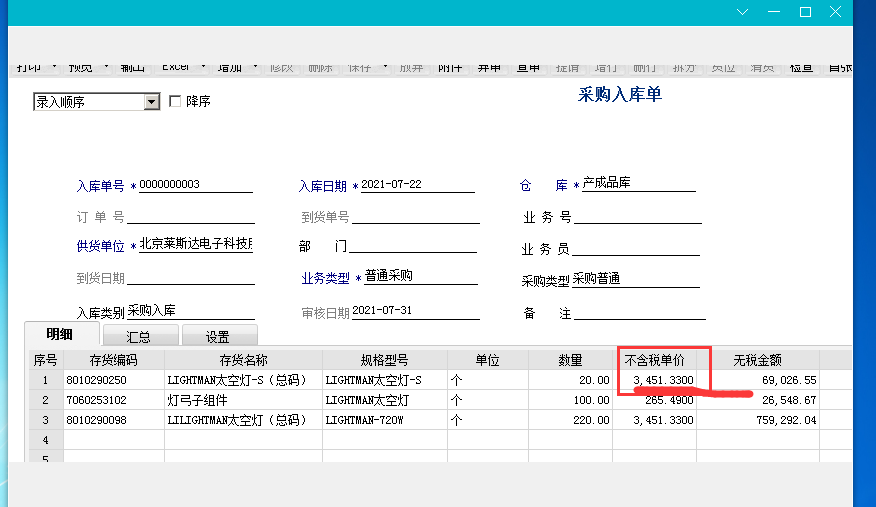The width and height of the screenshot is (876, 507).
Task: Switch to the 明细 tab
Action: click(60, 334)
